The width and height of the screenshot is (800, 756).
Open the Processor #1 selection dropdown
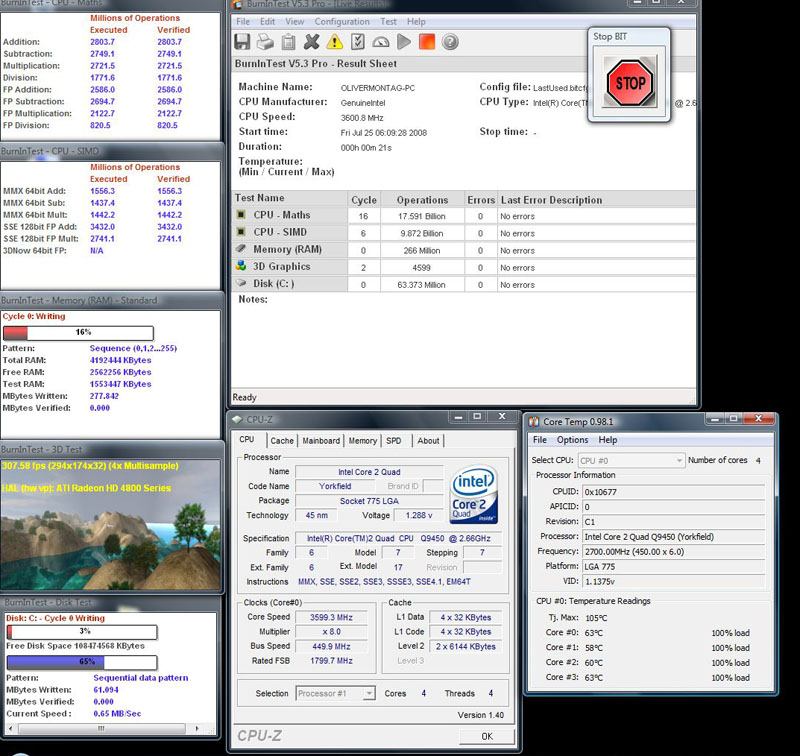[x=336, y=693]
